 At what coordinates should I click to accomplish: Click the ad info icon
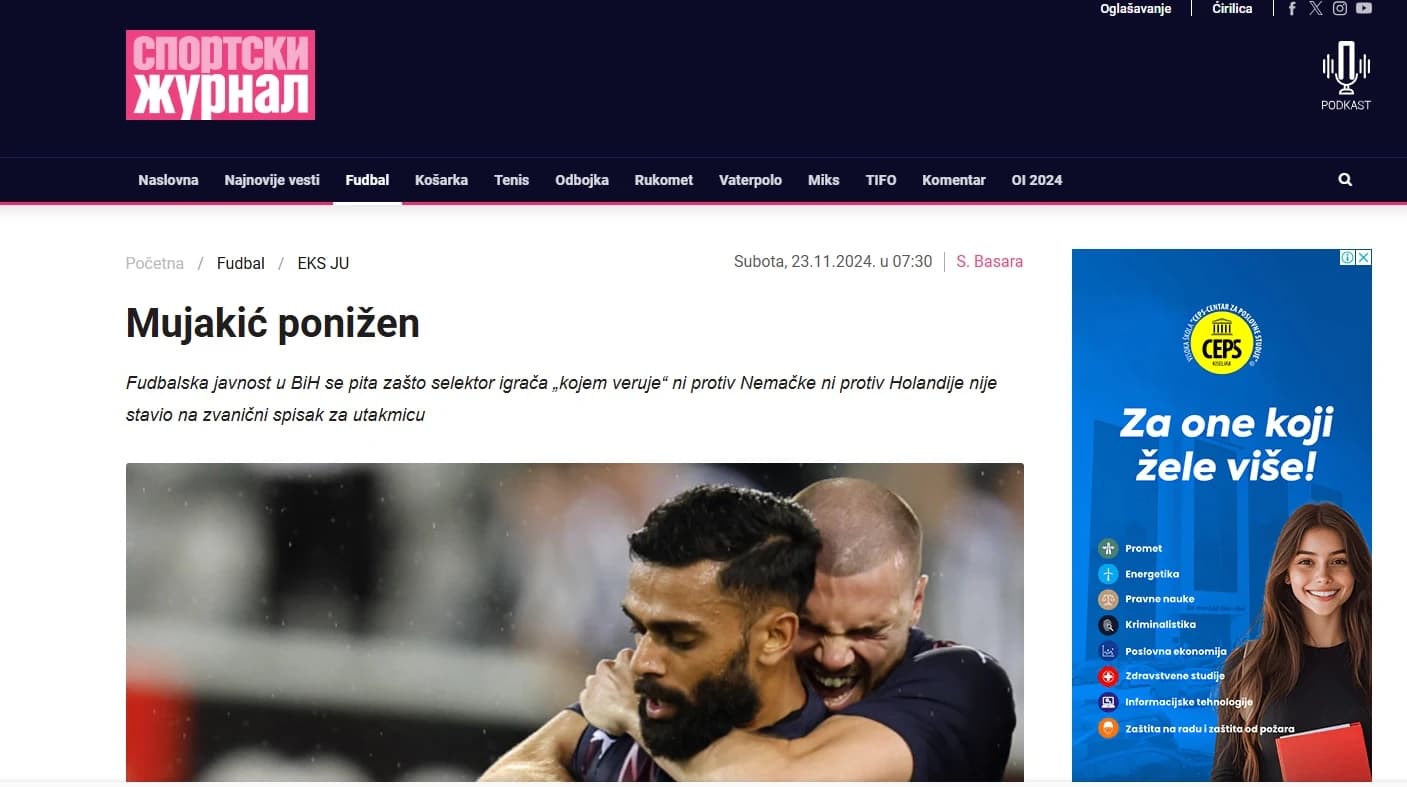[x=1348, y=257]
